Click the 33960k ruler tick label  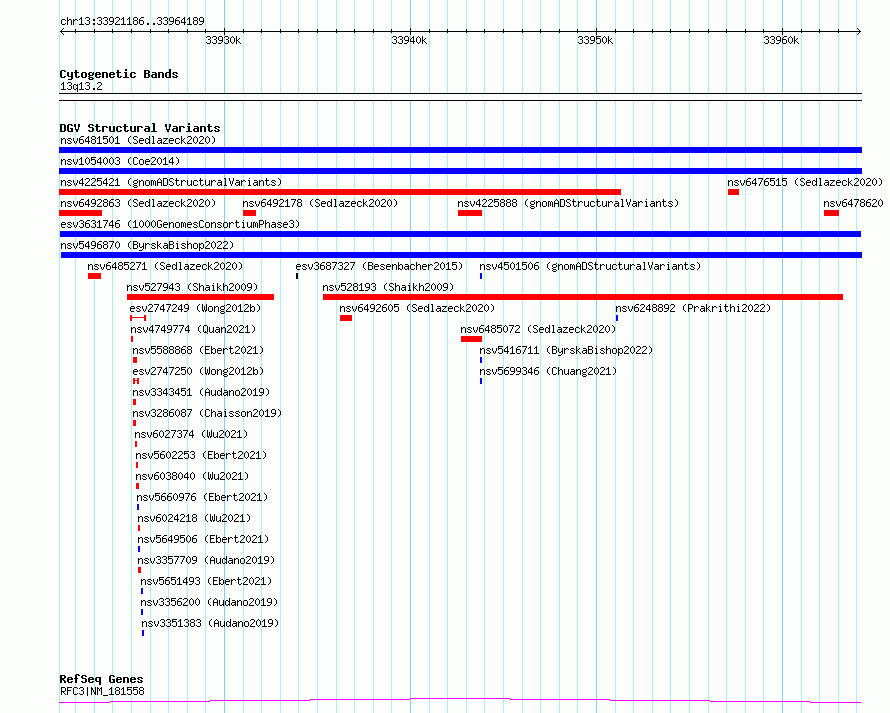[x=781, y=40]
